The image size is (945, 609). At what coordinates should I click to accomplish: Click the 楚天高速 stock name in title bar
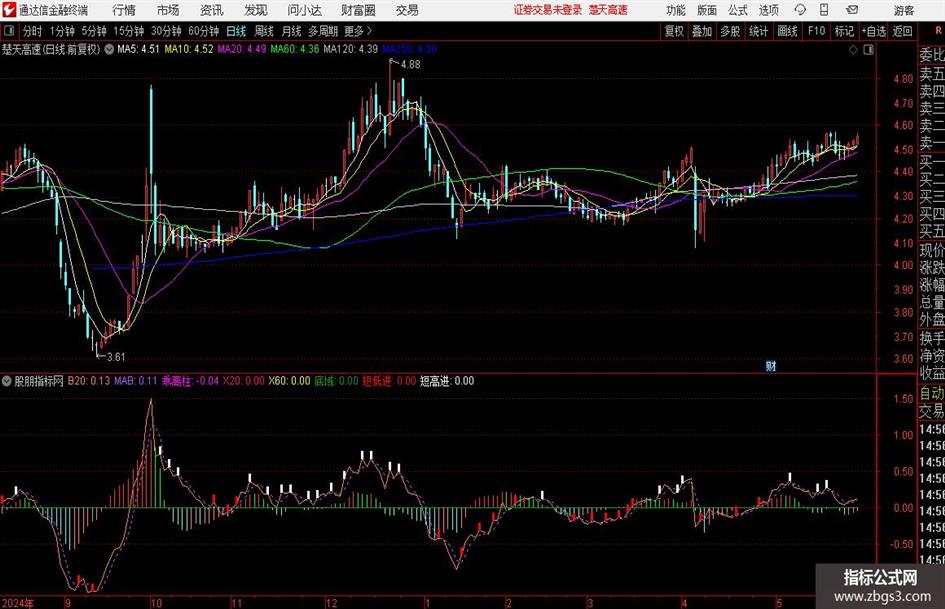[x=608, y=10]
